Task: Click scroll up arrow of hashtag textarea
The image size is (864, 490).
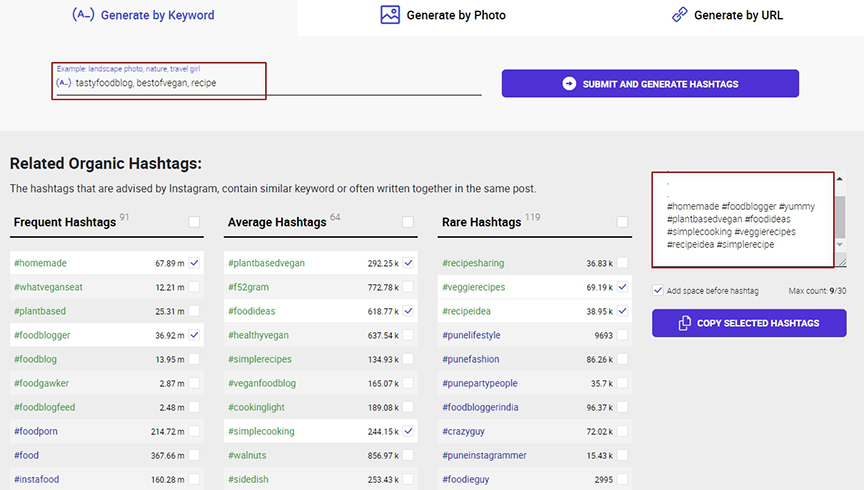Action: coord(840,179)
